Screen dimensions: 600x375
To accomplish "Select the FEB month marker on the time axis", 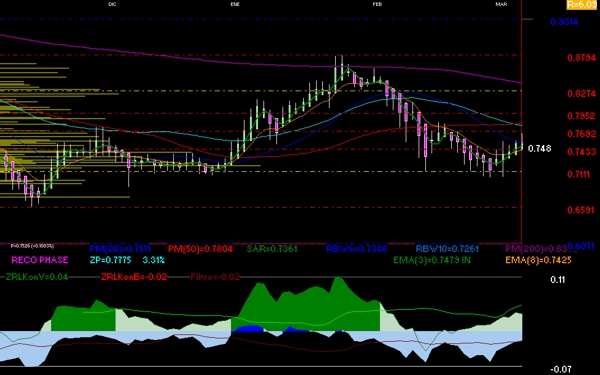I will [x=377, y=4].
